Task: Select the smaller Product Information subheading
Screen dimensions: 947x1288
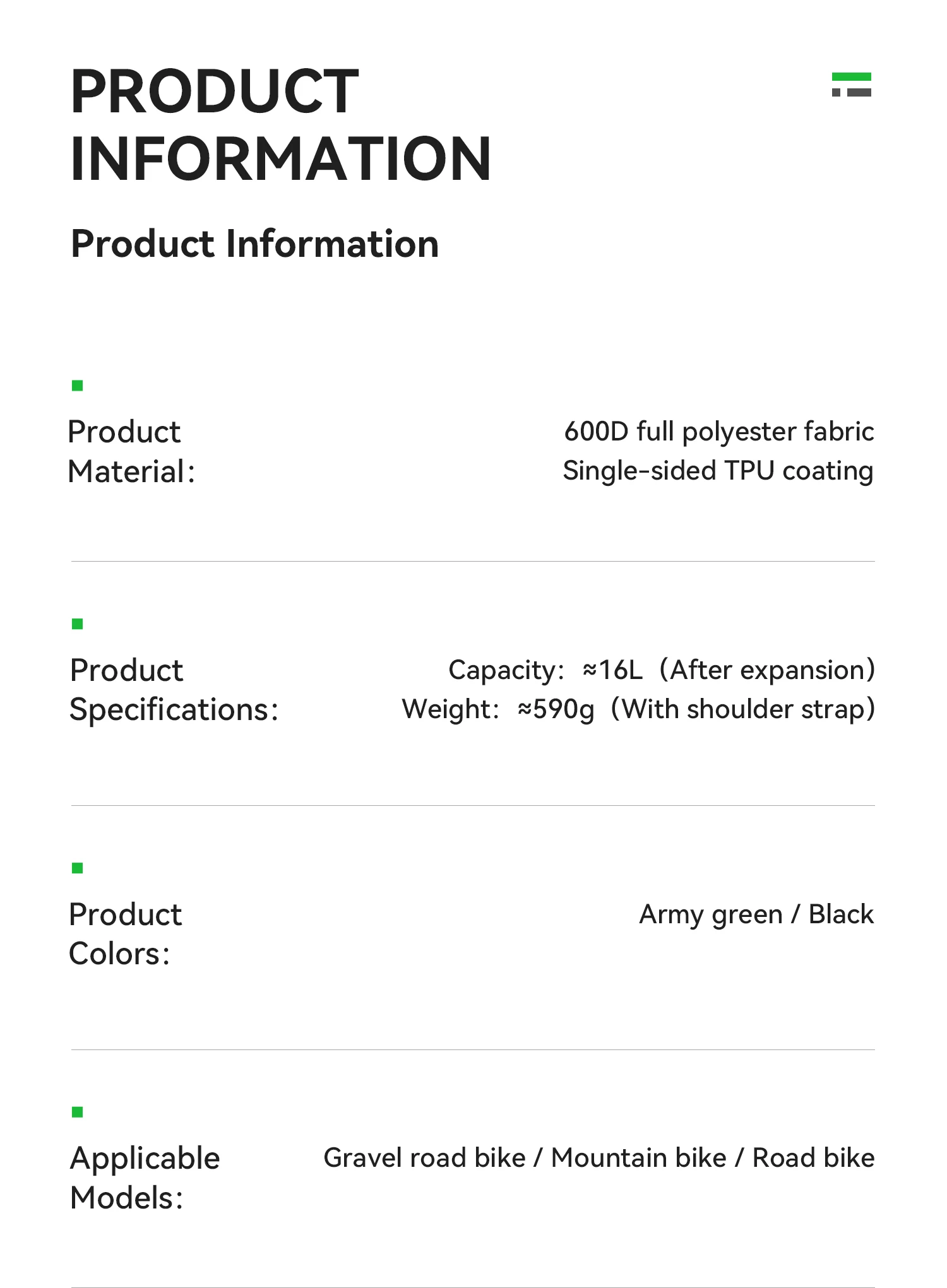Action: [x=254, y=244]
